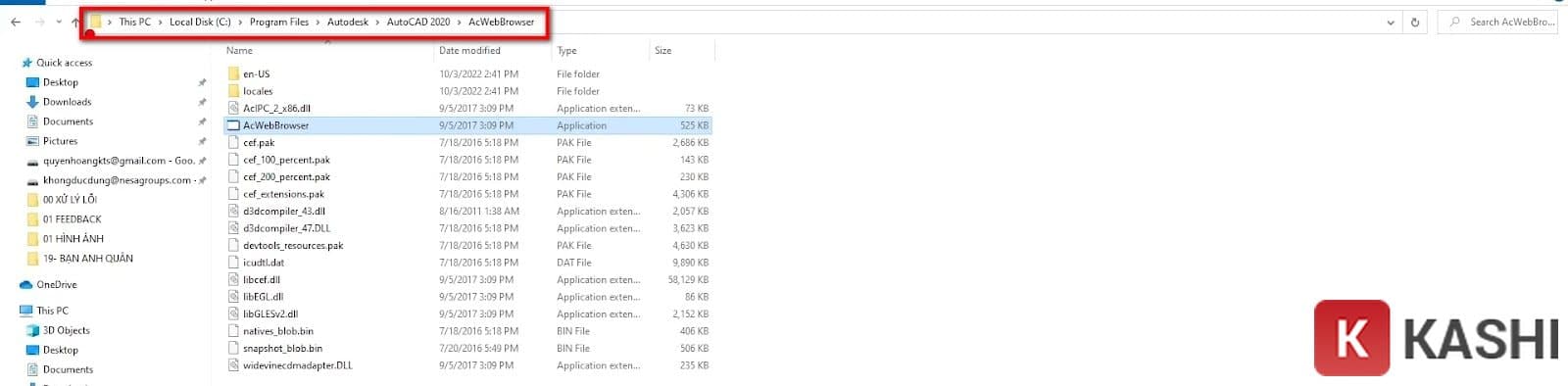Select snapshot_blob.bin file icon
This screenshot has height=386, width=1568.
point(233,348)
